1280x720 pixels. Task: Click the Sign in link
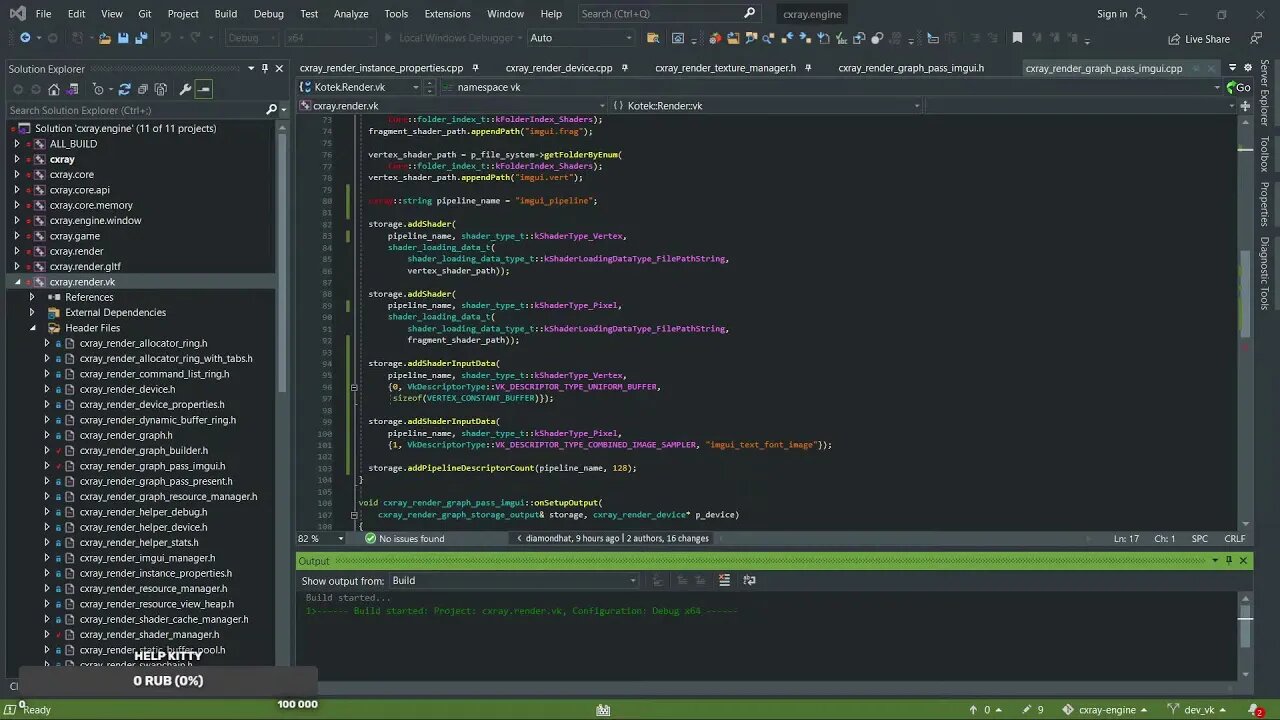[1112, 14]
